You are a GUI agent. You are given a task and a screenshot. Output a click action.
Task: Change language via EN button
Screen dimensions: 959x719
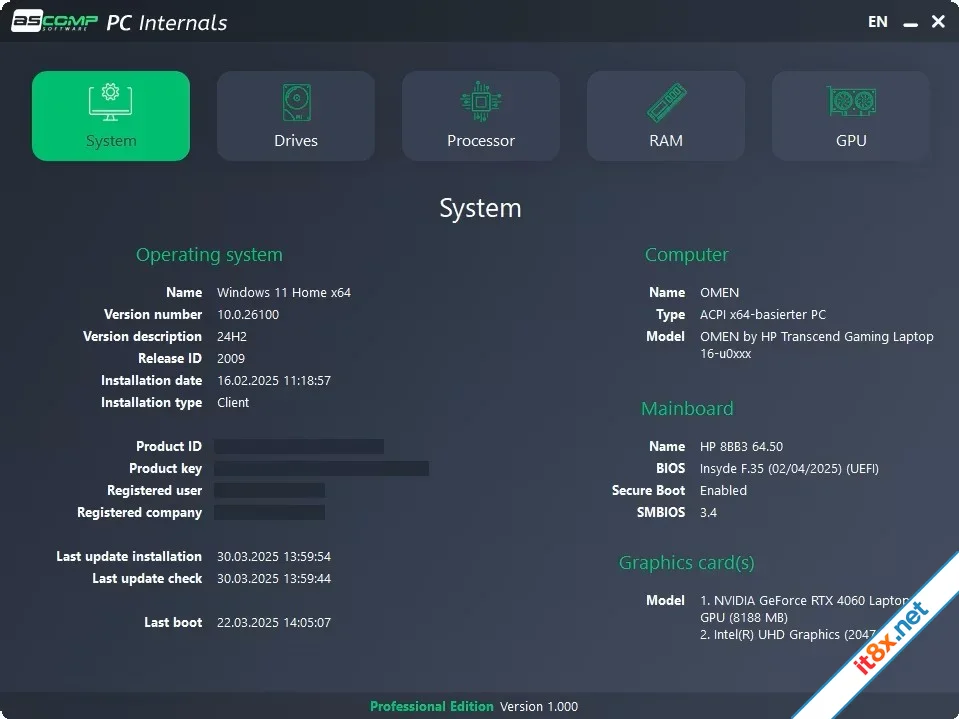pyautogui.click(x=878, y=22)
